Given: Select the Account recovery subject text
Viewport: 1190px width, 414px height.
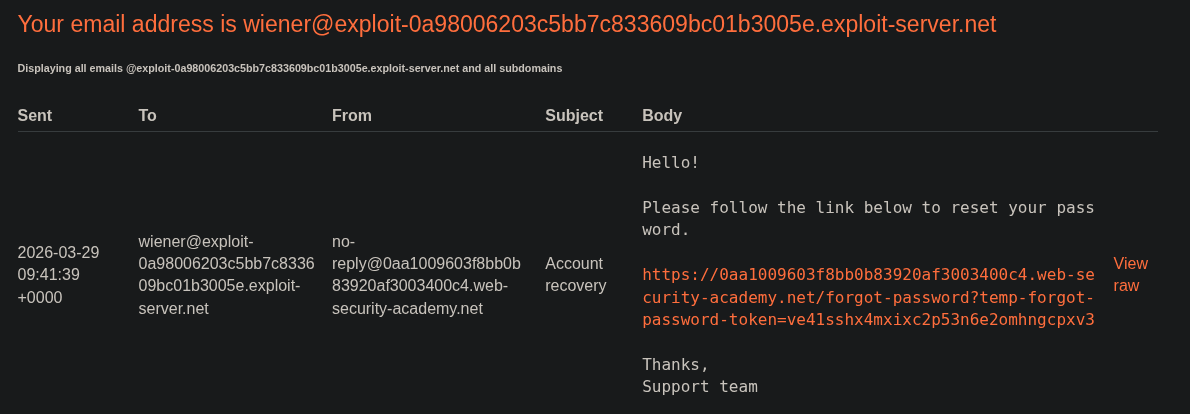Looking at the screenshot, I should pos(575,274).
